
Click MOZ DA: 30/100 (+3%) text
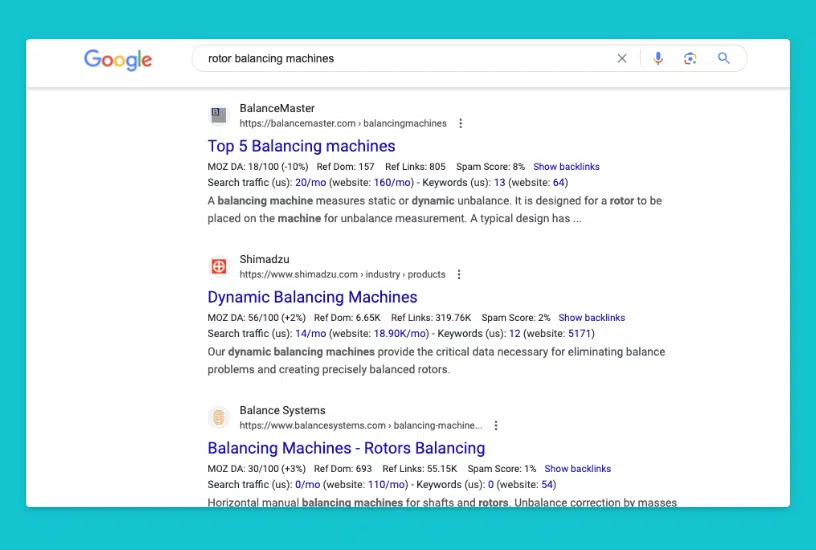pos(257,468)
